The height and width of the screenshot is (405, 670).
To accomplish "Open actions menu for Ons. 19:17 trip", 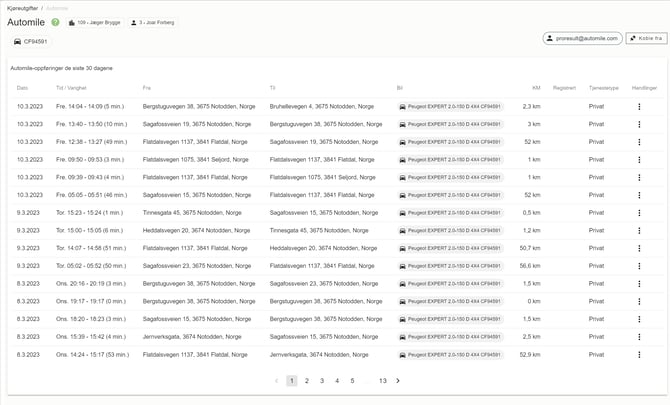I will coord(639,302).
